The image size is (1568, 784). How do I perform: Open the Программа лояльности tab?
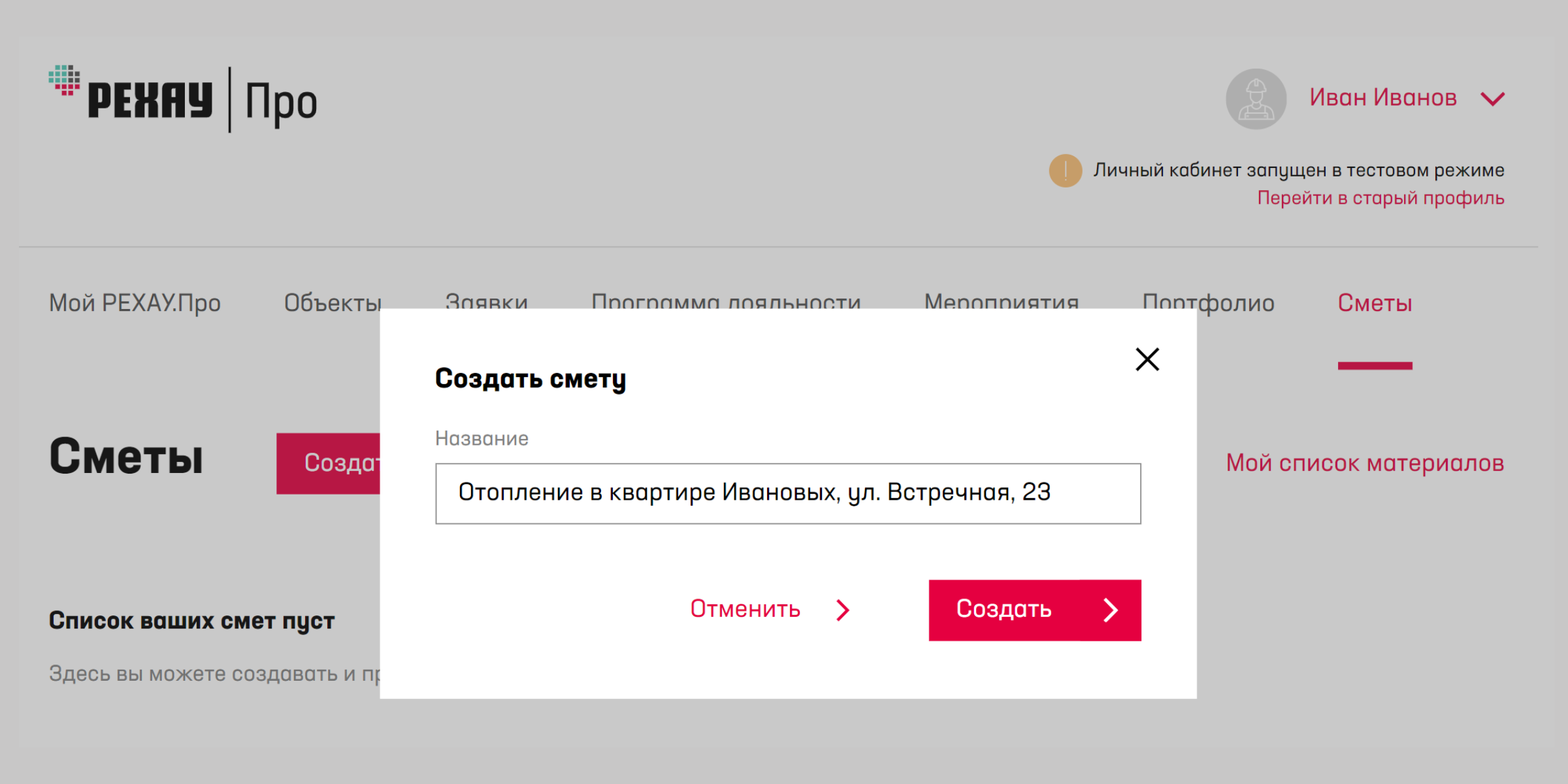[725, 300]
